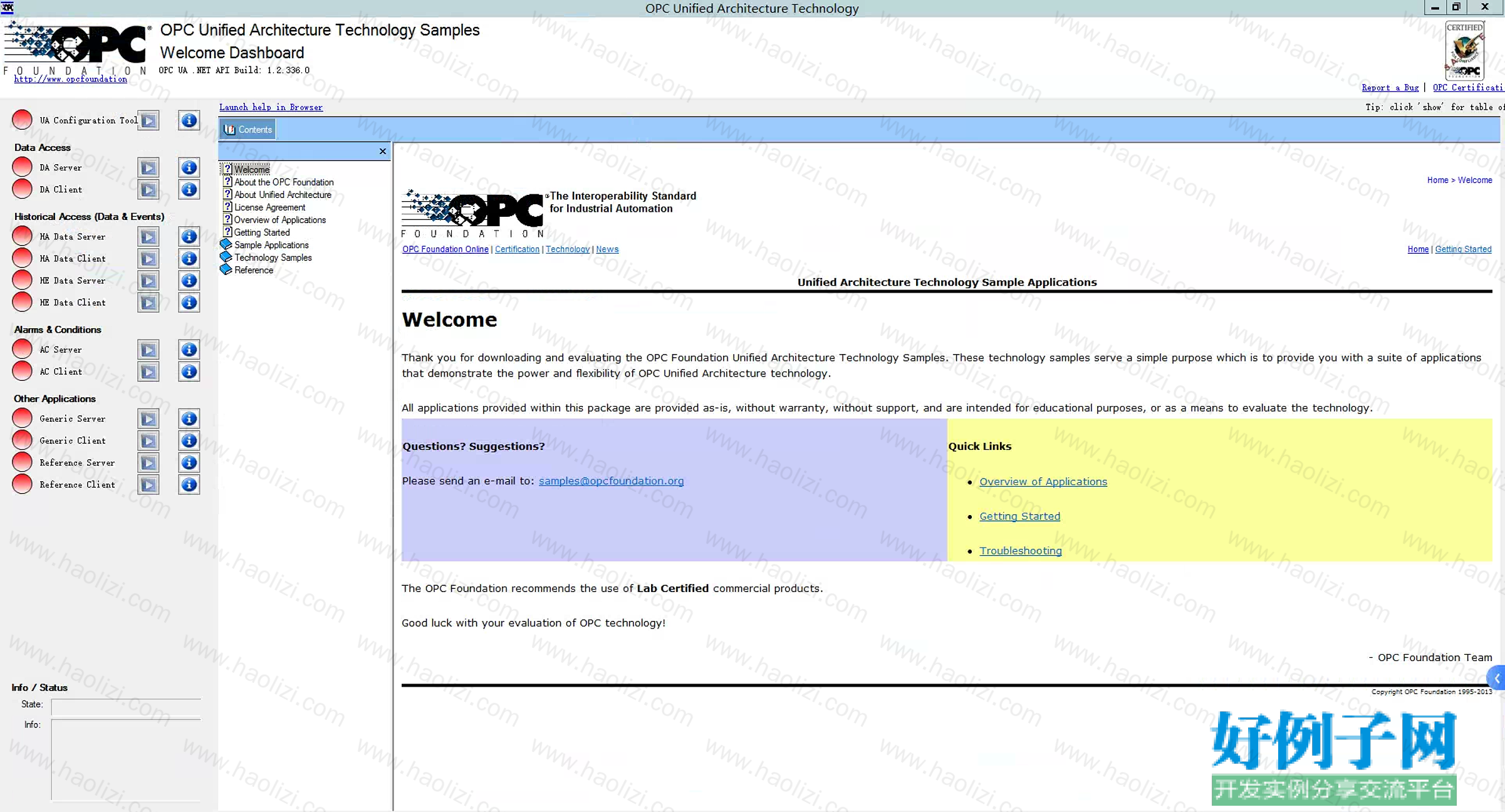Start the DA Server with its play button
1505x812 pixels.
coord(148,167)
